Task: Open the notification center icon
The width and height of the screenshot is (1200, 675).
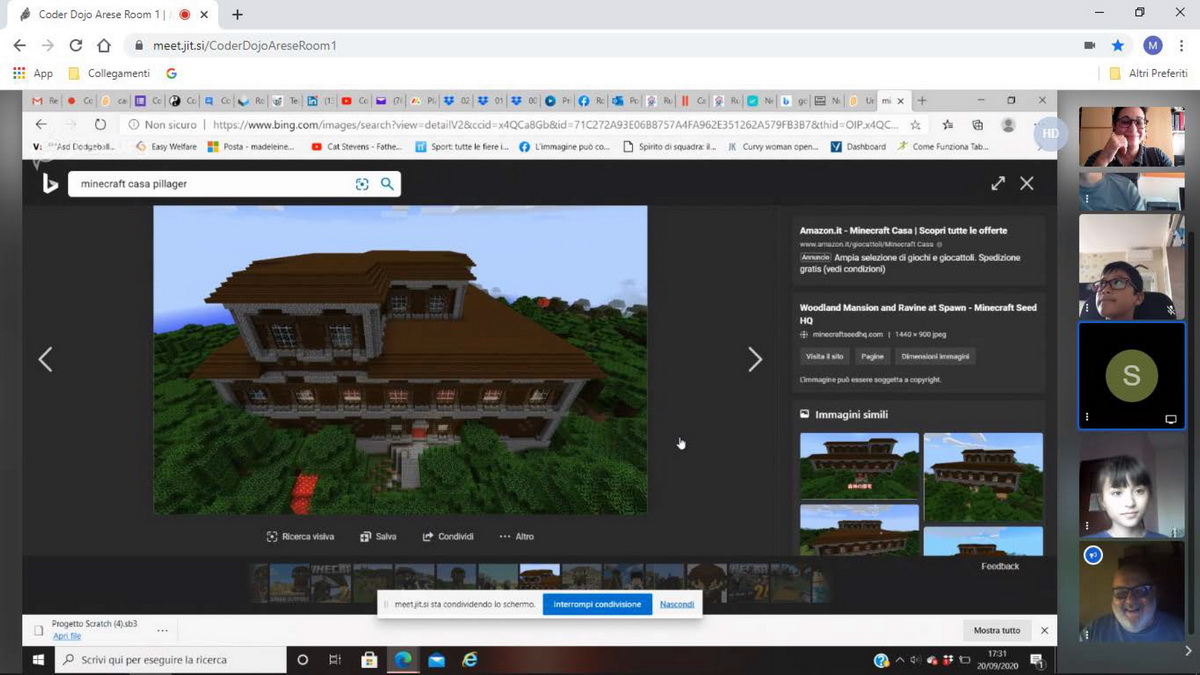Action: tap(1036, 660)
